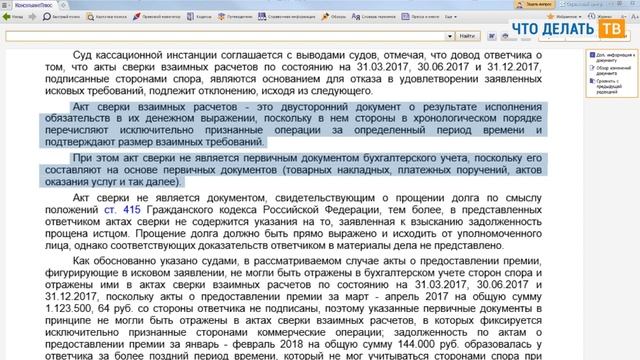The image size is (640, 360).
Task: Click the icon right after Найти button
Action: [x=492, y=36]
